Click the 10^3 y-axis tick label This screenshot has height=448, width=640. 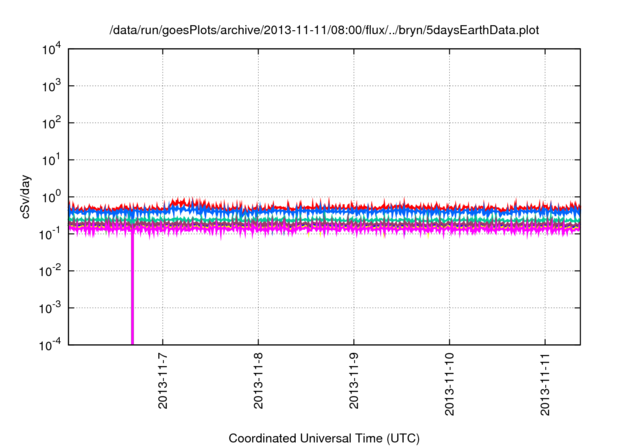(x=51, y=86)
